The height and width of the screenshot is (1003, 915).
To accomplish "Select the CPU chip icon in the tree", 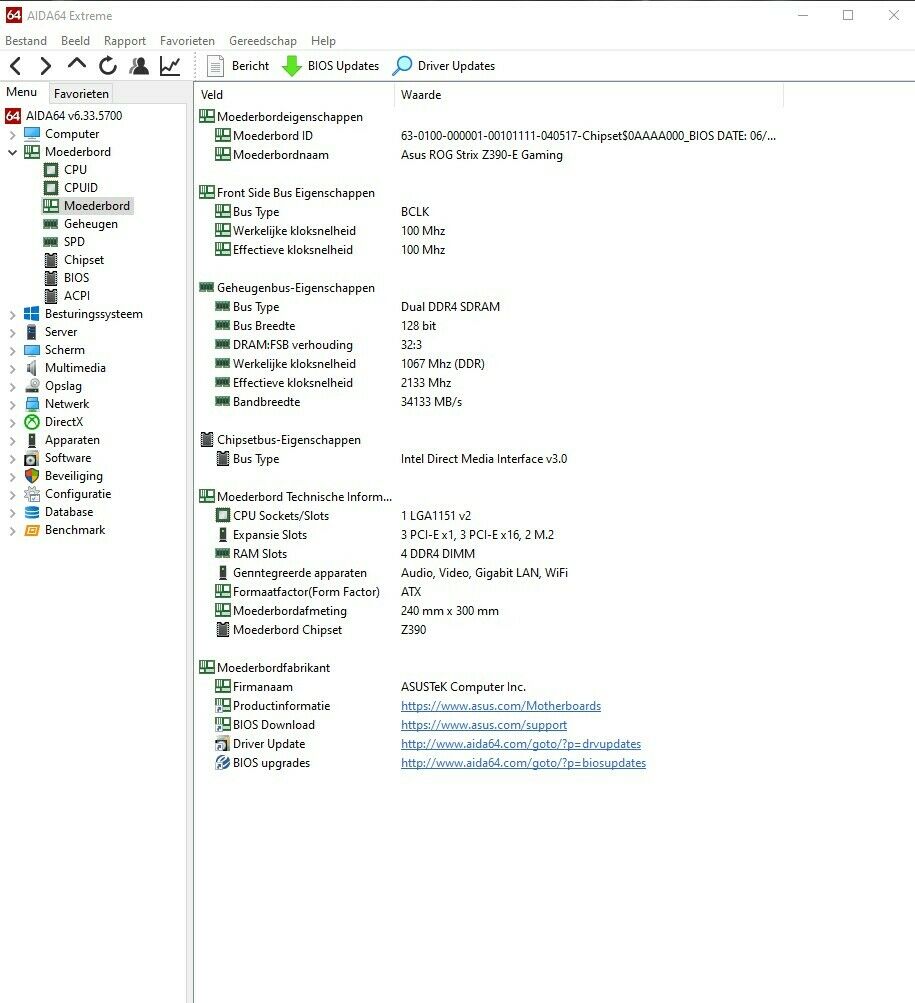I will click(x=51, y=170).
